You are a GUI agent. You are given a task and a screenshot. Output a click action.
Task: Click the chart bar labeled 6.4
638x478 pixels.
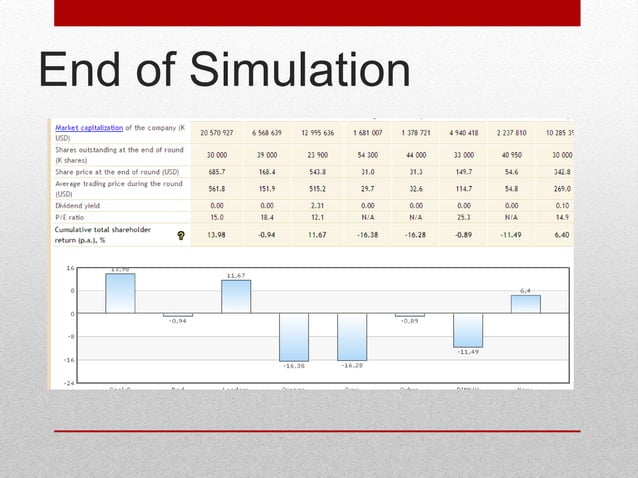526,304
